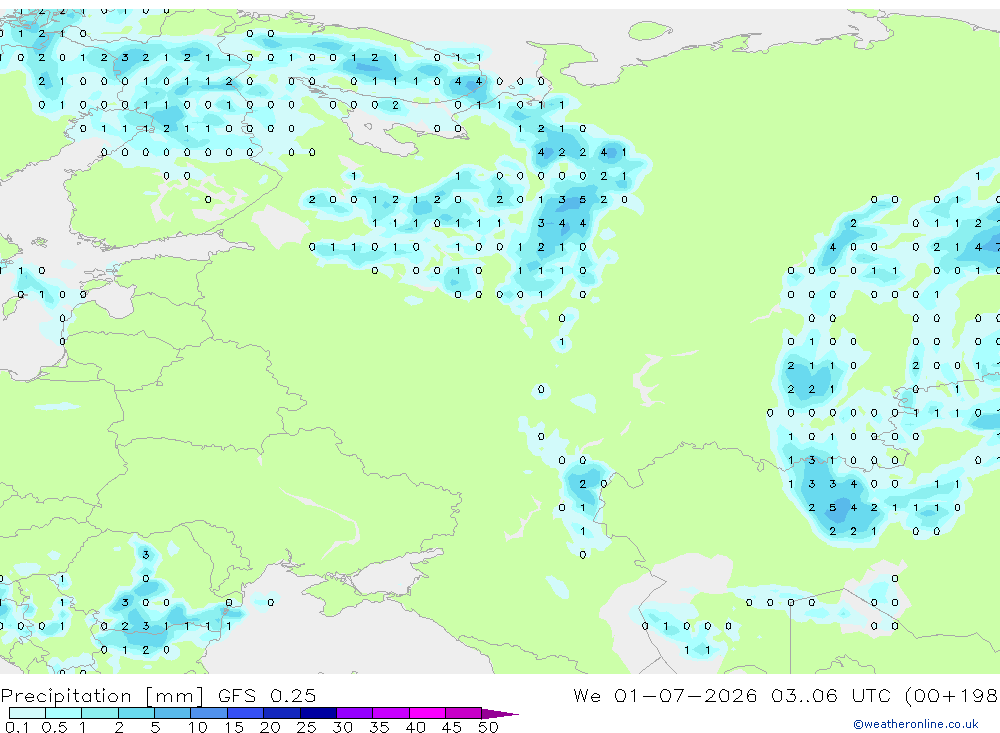Click the date 'We 01-07-2026' text

tap(665, 695)
